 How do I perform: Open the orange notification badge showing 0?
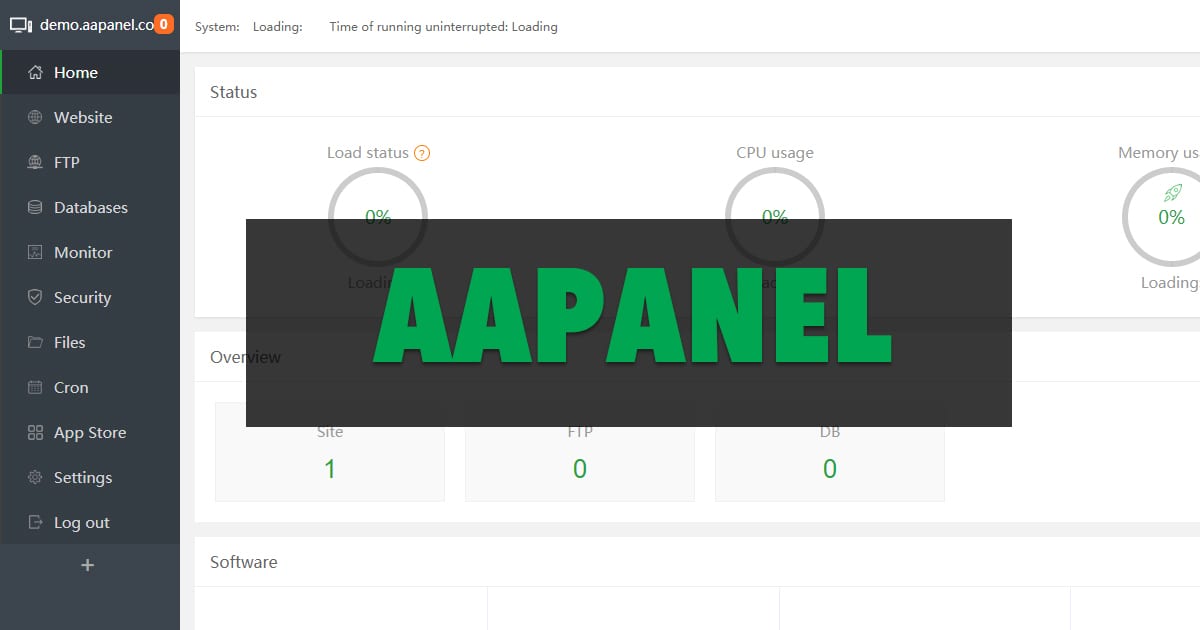tap(163, 24)
